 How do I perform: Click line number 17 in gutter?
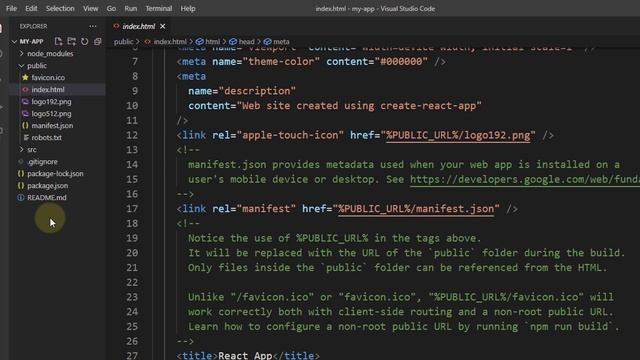[132, 209]
